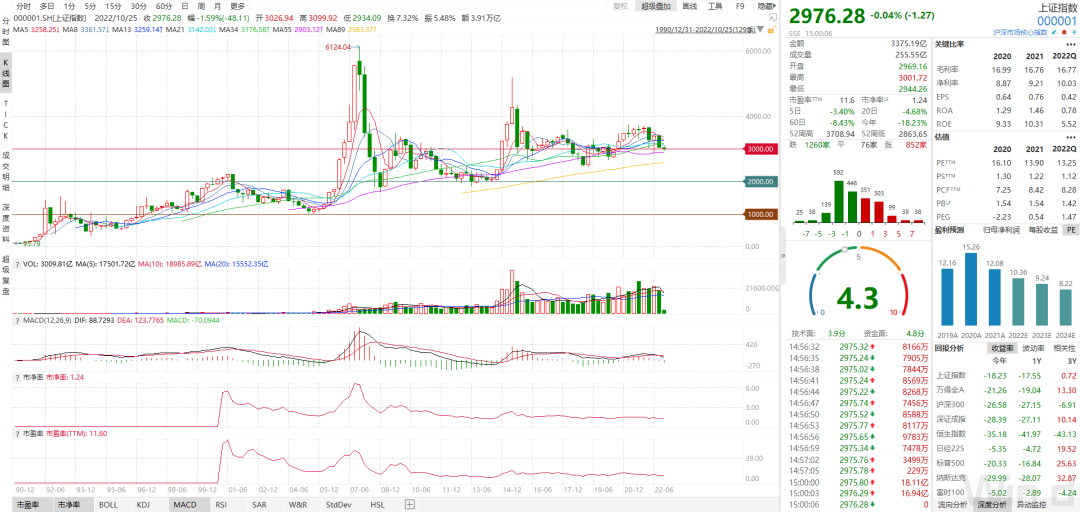1080x512 pixels.
Task: Toggle SAR indicator
Action: pyautogui.click(x=259, y=504)
